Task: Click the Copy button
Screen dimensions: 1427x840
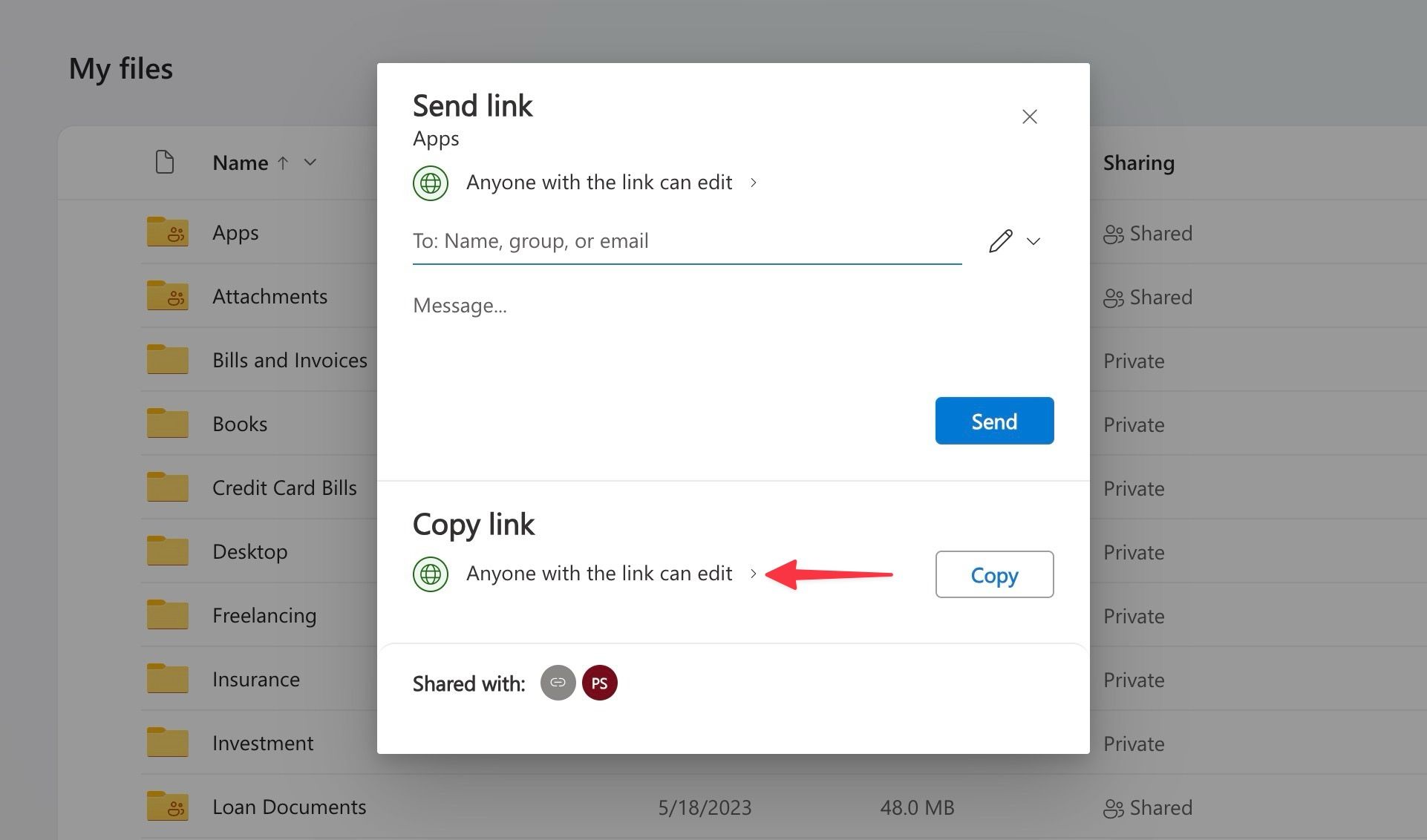Action: [x=994, y=574]
